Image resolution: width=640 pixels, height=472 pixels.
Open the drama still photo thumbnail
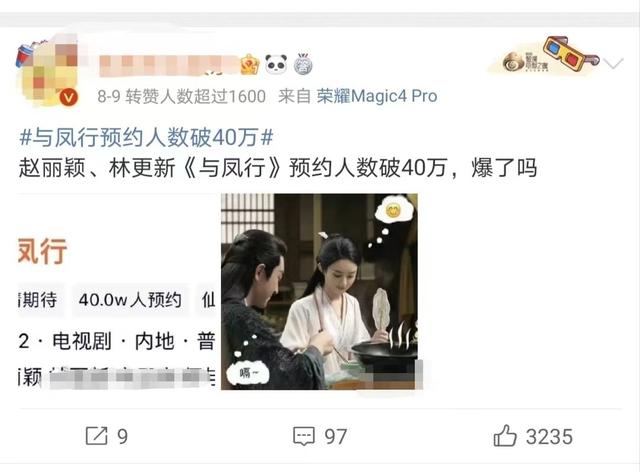click(319, 292)
